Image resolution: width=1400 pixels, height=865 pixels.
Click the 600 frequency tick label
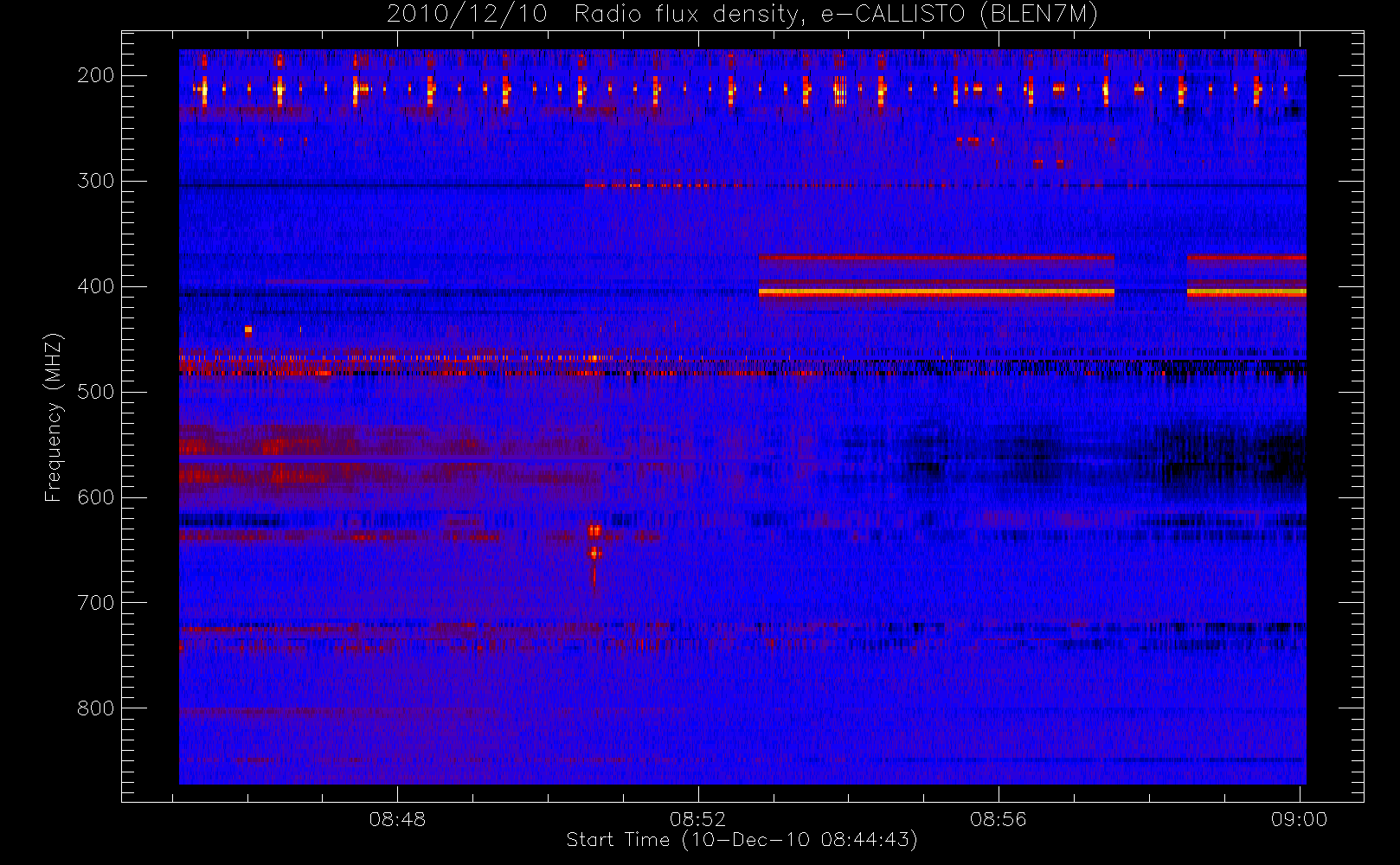96,497
